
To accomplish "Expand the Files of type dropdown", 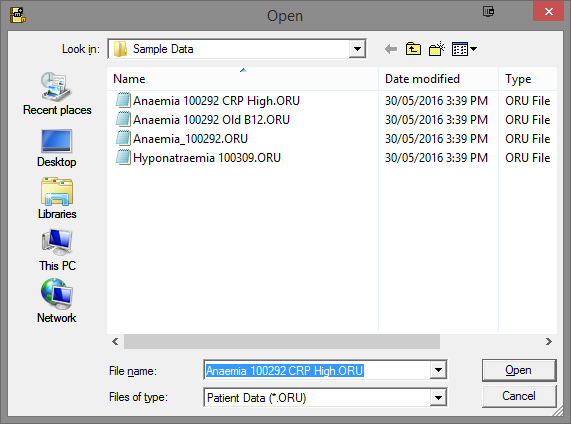I will click(438, 397).
